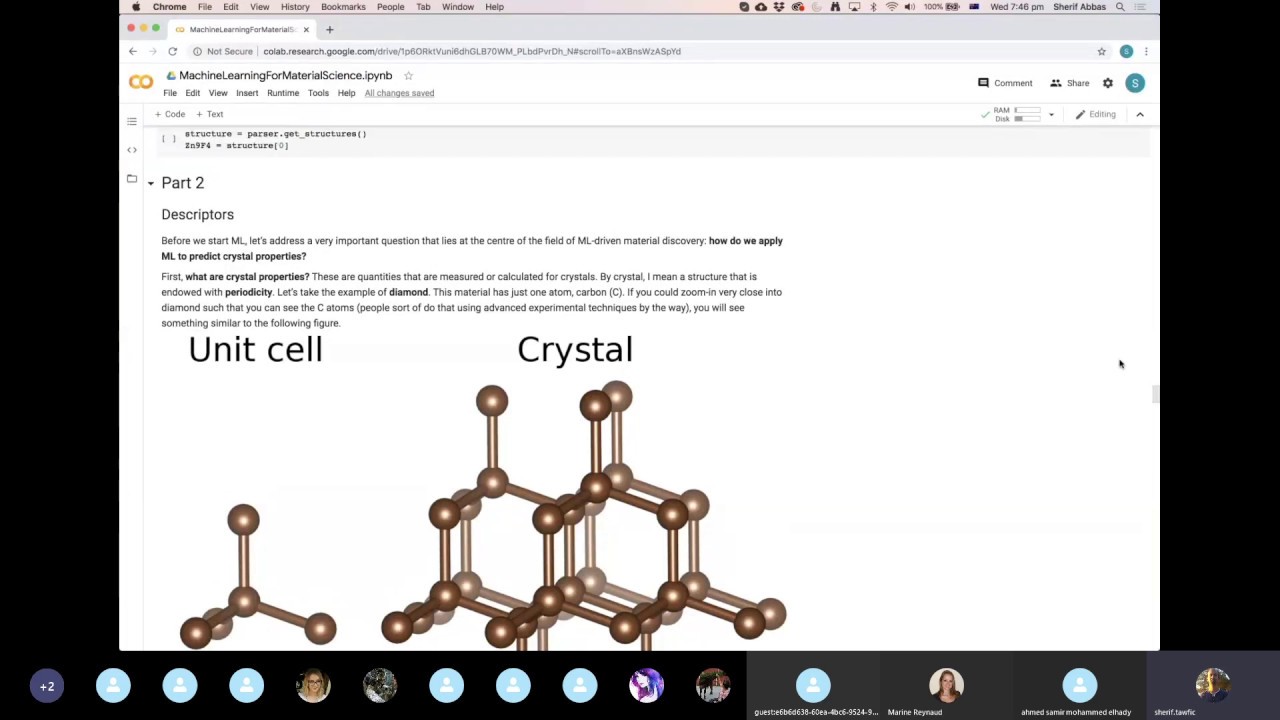Click the Sherif Abbas user name in menu bar
Image resolution: width=1280 pixels, height=720 pixels.
(x=1078, y=7)
